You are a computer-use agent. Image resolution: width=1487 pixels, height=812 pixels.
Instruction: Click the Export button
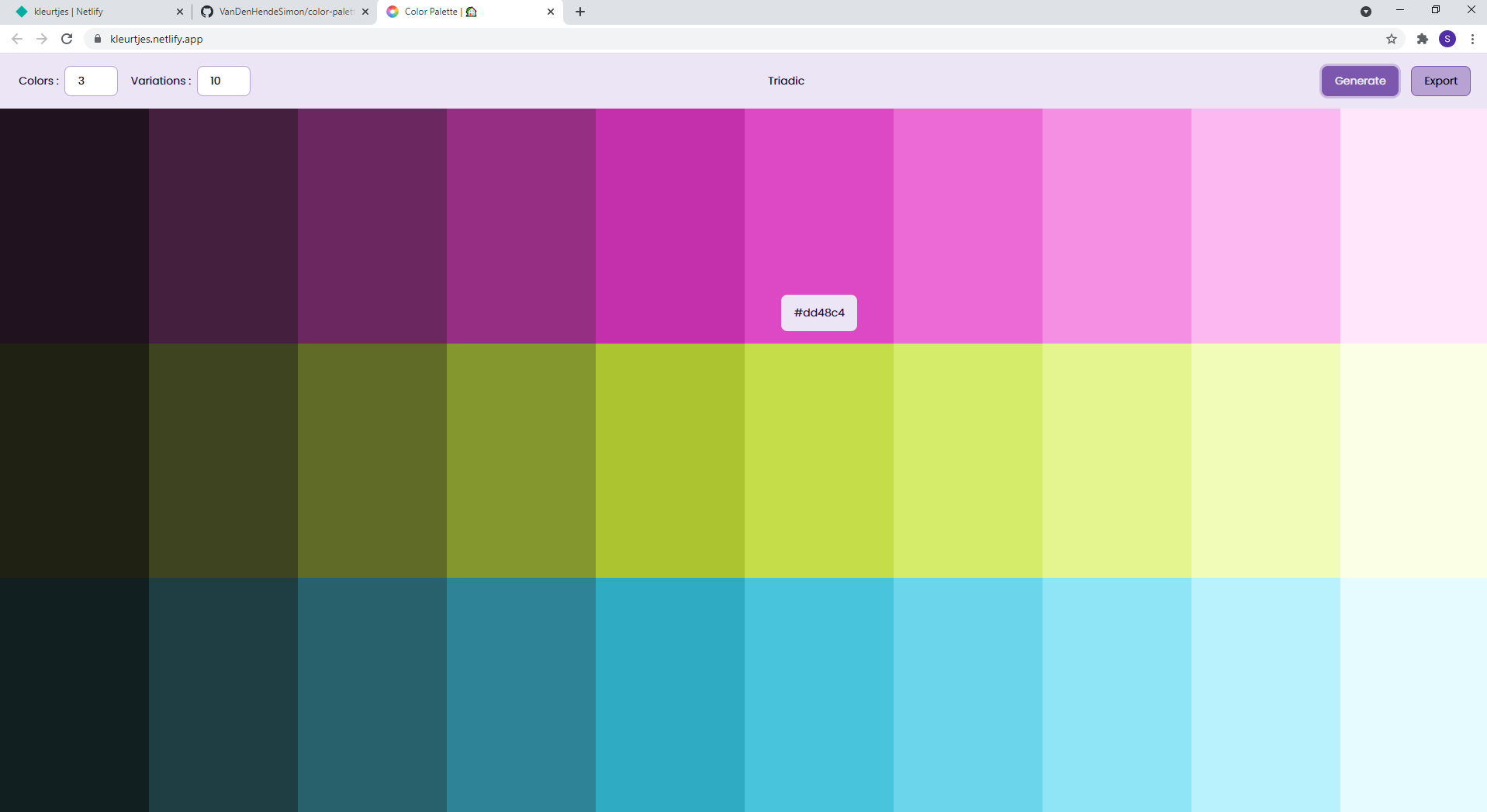click(x=1440, y=81)
